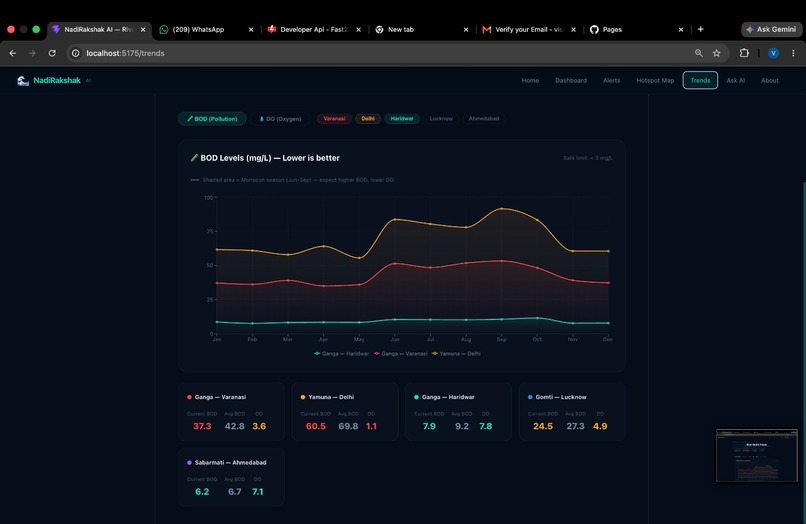Click the NadiRakshak wave logo icon
Viewport: 806px width, 524px height.
click(x=23, y=81)
